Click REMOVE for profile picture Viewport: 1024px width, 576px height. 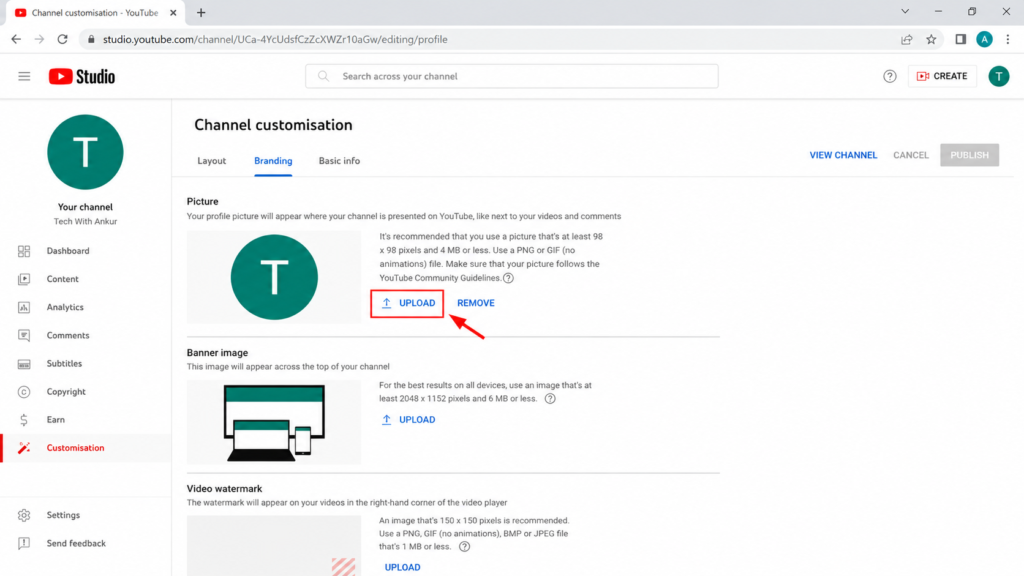coord(476,303)
